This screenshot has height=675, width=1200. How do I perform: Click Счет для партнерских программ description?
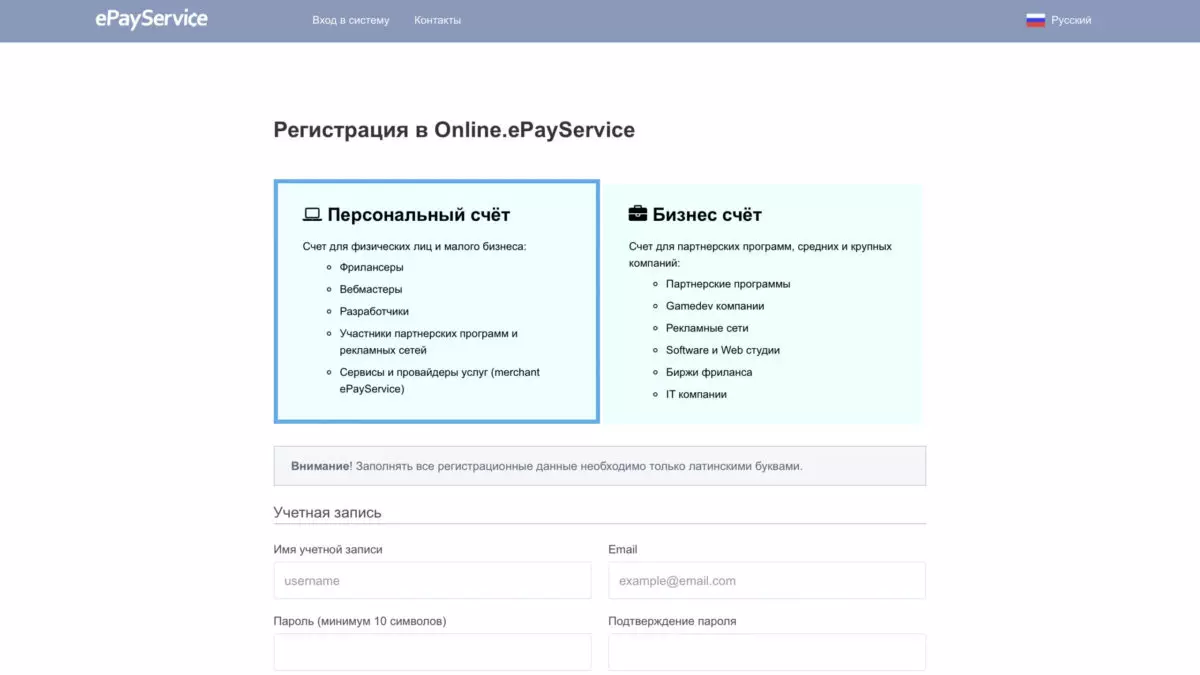(760, 254)
